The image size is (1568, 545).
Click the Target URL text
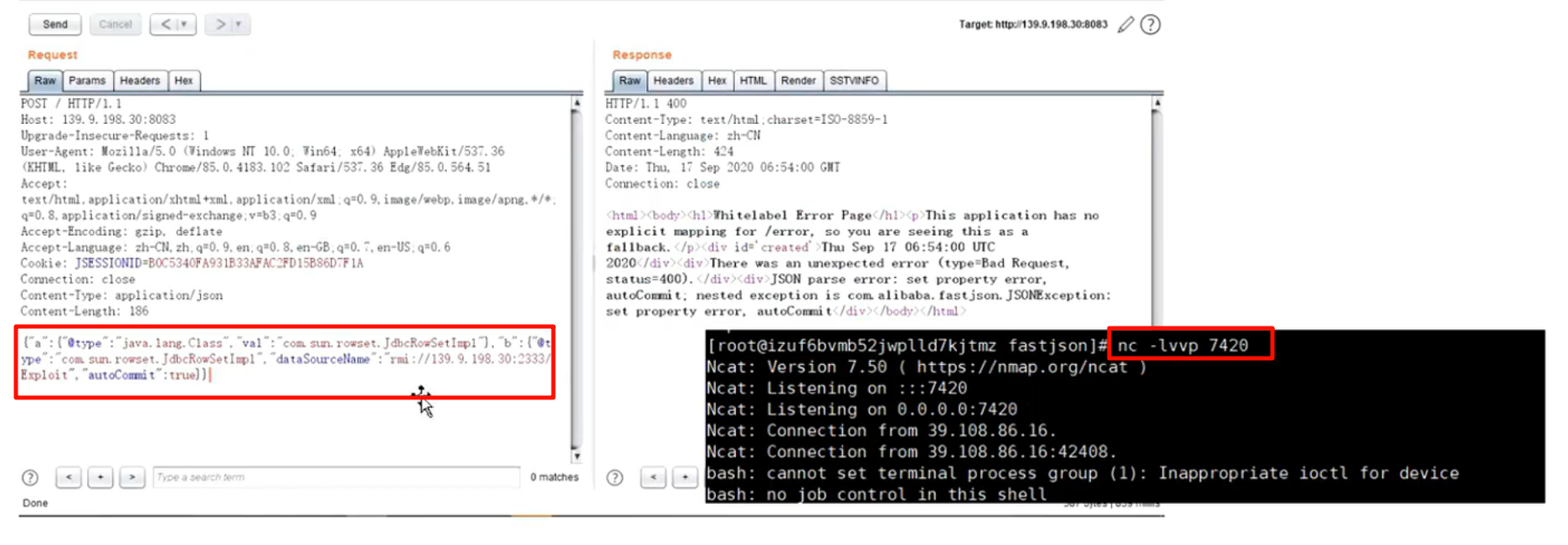[1033, 24]
